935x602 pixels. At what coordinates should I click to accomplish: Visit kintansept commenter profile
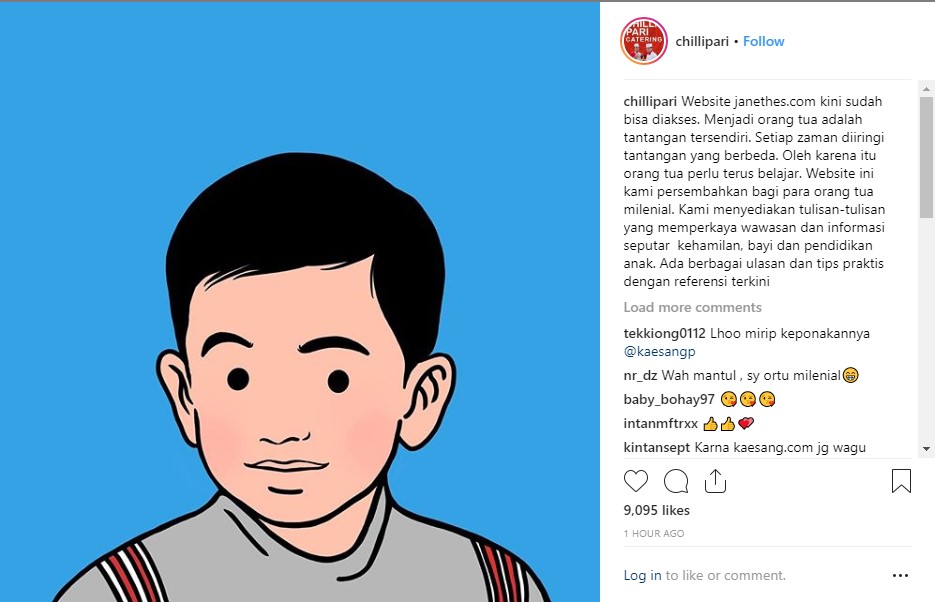[657, 447]
